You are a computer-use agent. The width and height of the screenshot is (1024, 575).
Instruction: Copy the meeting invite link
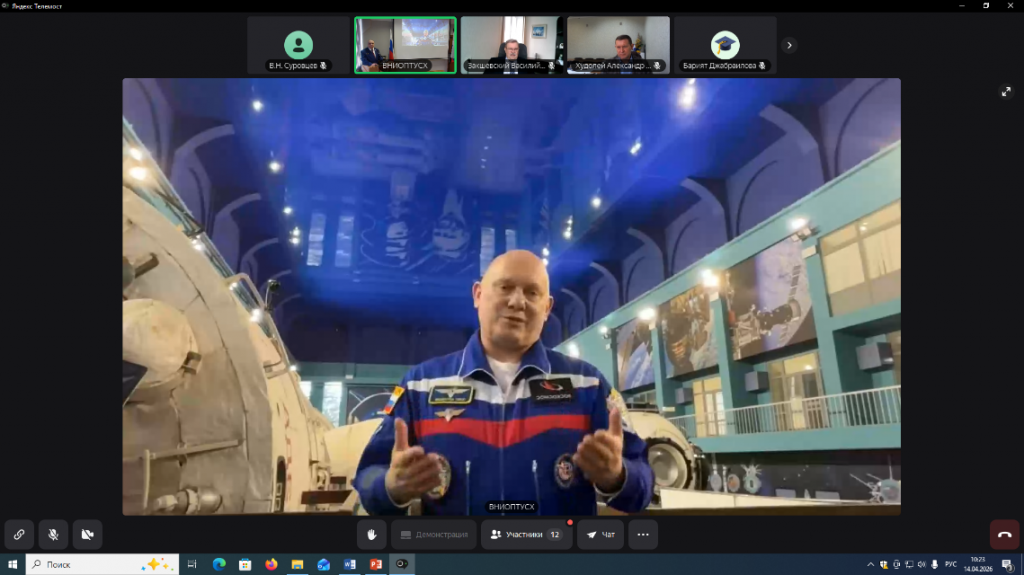click(x=19, y=535)
